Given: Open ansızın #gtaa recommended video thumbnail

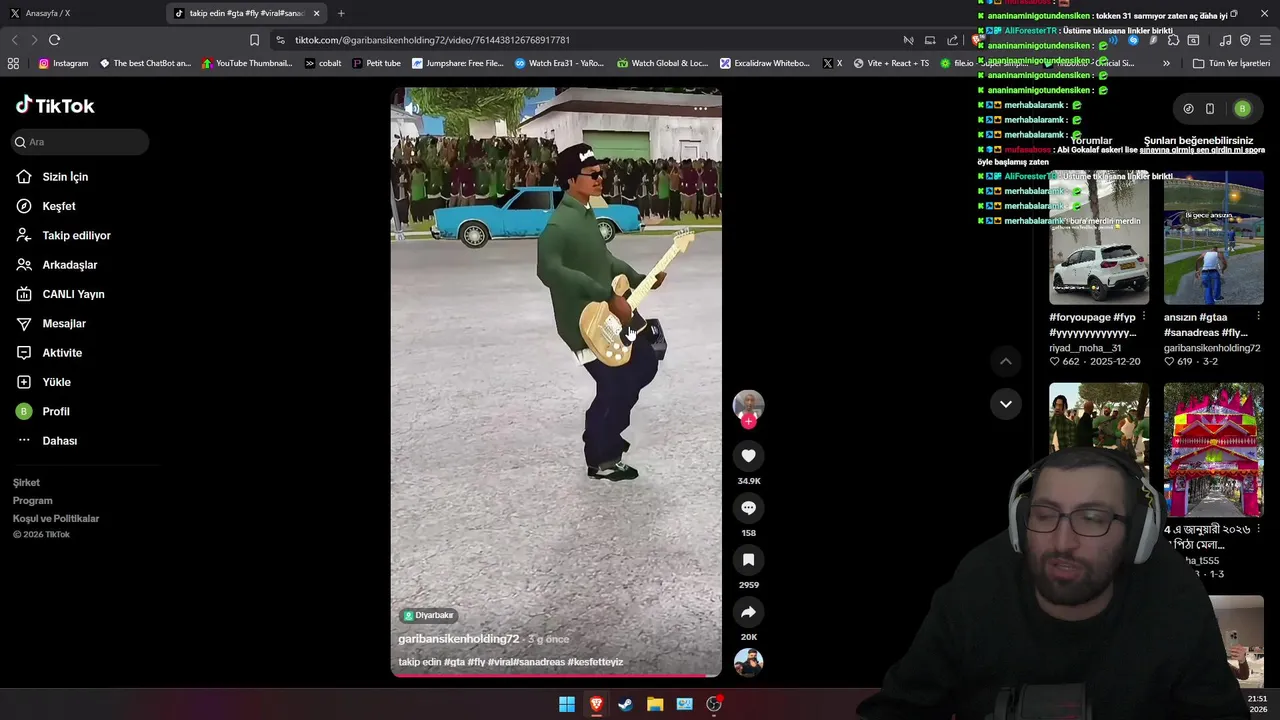Looking at the screenshot, I should tap(1213, 238).
